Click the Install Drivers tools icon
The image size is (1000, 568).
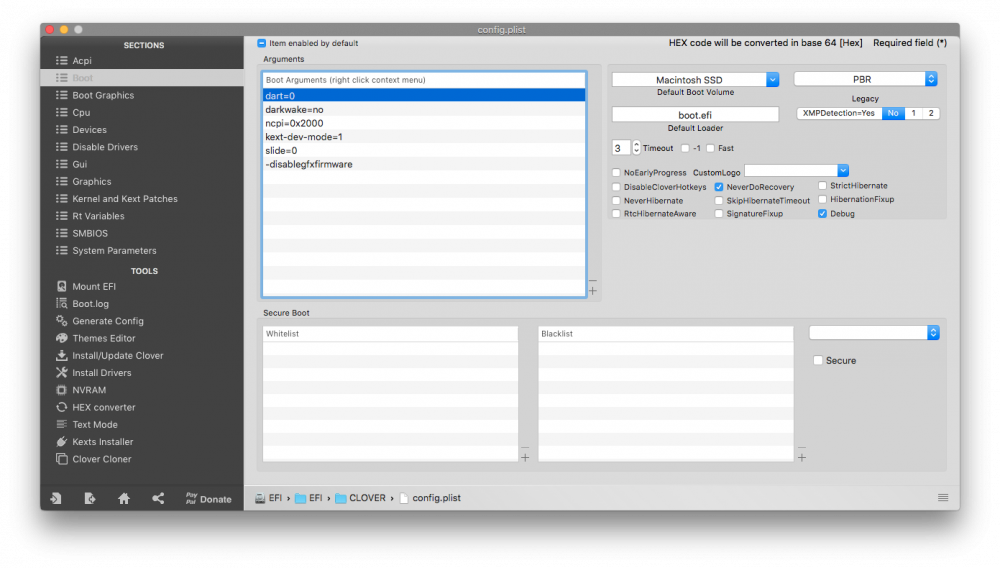tap(61, 372)
